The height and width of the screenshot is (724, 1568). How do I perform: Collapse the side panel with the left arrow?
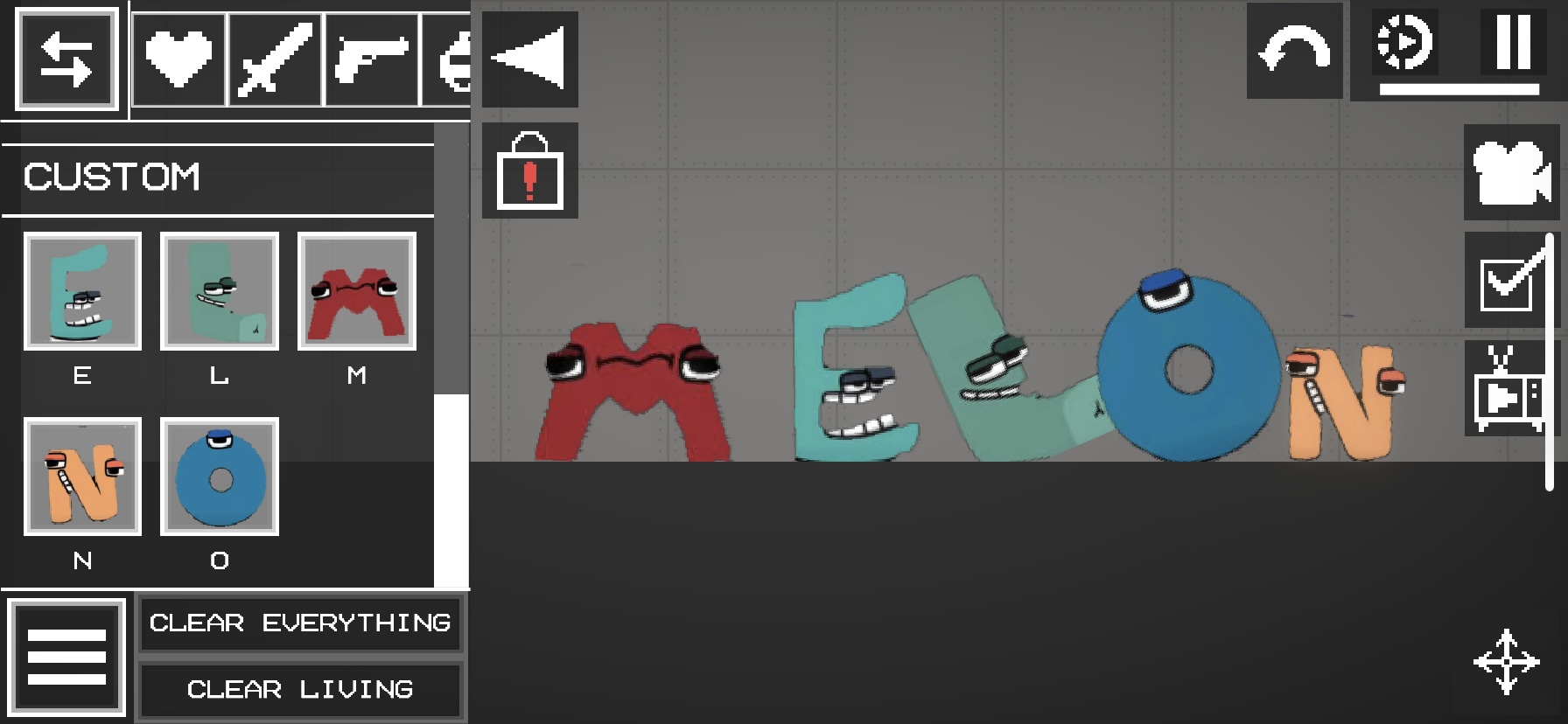529,59
